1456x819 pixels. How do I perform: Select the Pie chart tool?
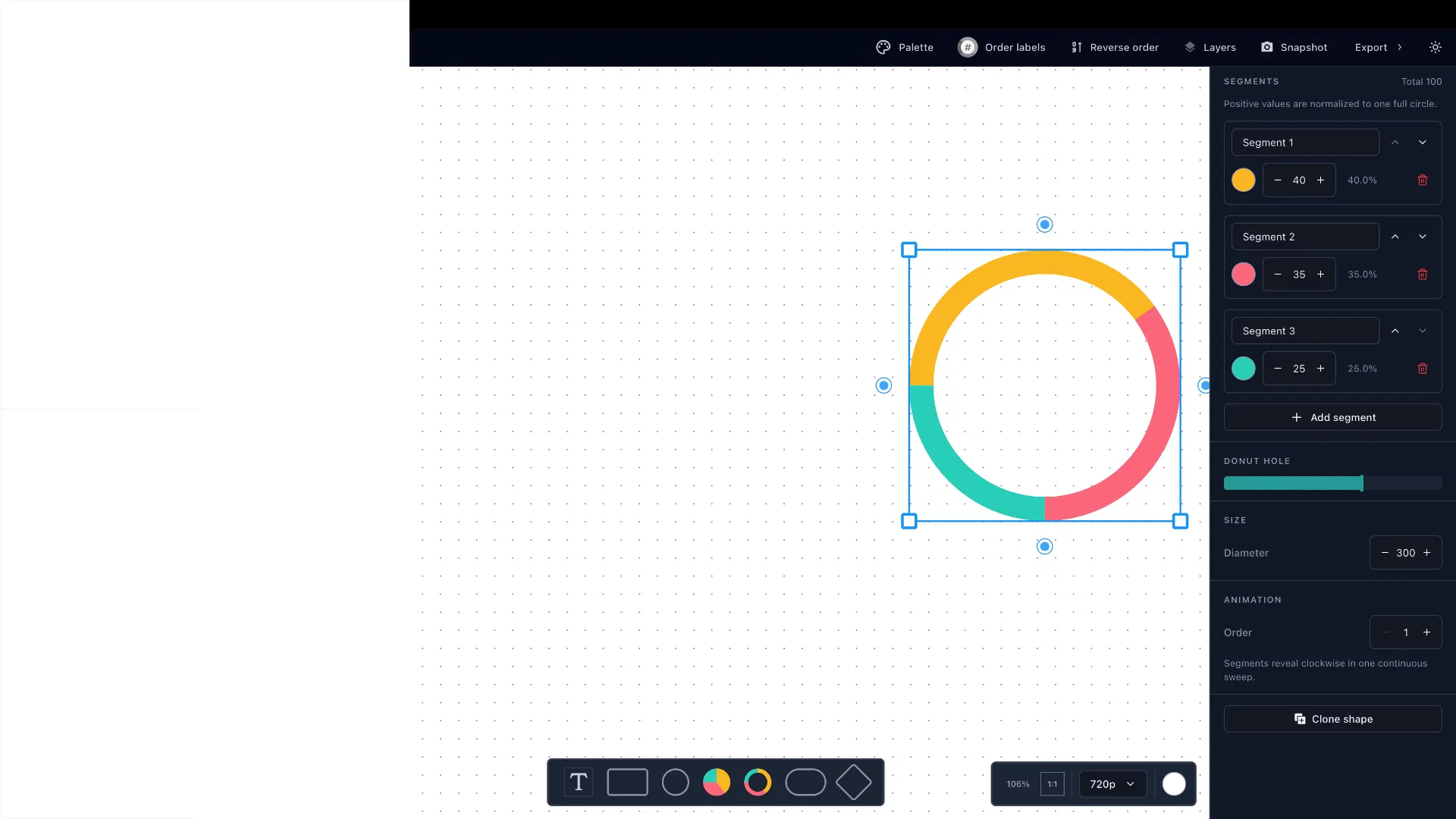pos(716,782)
